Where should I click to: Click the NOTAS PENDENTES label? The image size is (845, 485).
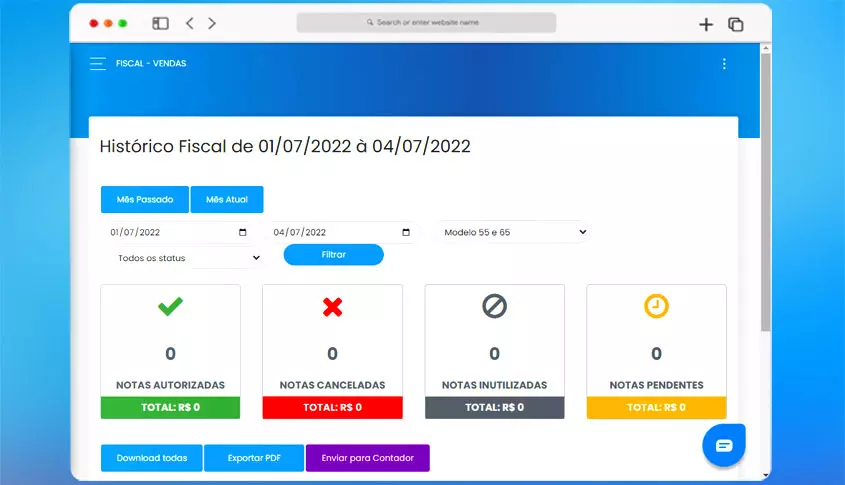[656, 385]
